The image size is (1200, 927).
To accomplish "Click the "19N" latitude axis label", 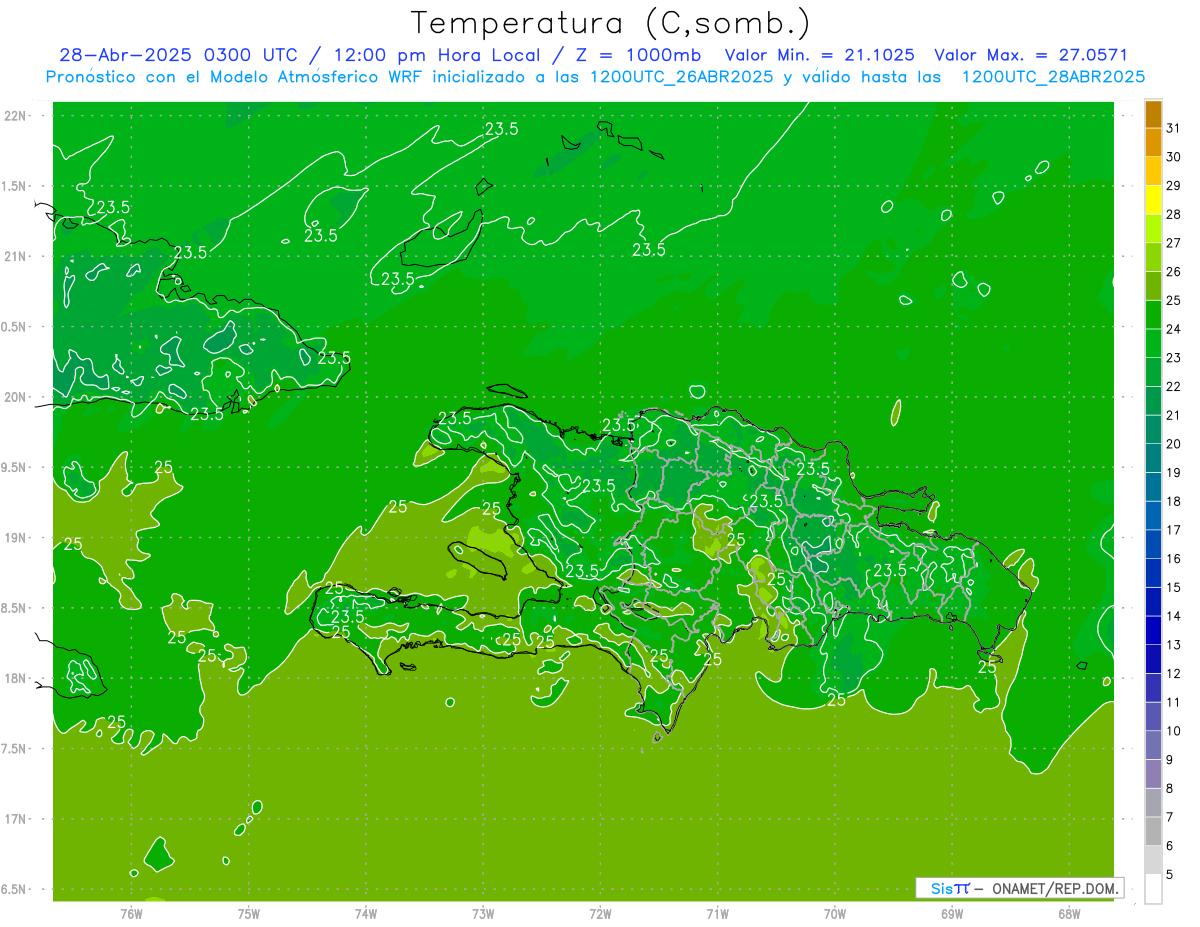I will pyautogui.click(x=16, y=538).
